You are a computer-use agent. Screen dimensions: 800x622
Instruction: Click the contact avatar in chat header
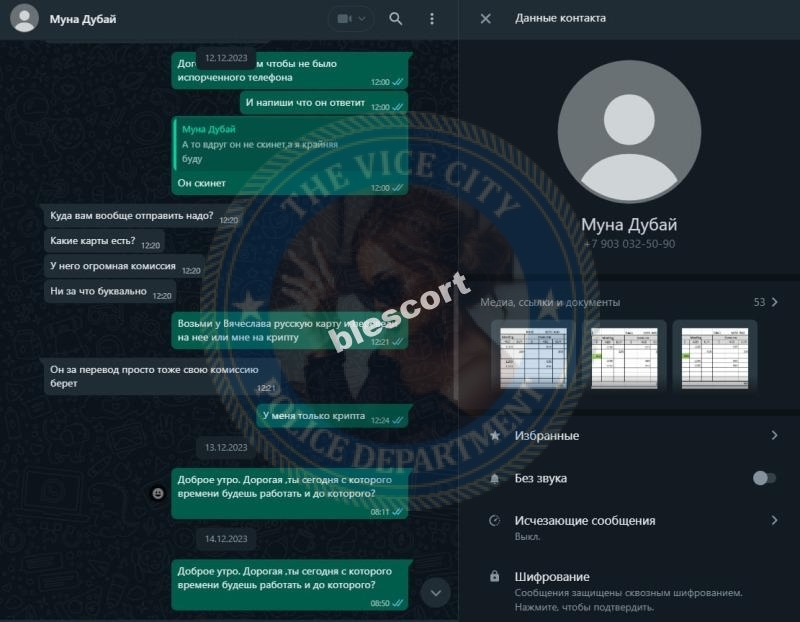tap(24, 18)
